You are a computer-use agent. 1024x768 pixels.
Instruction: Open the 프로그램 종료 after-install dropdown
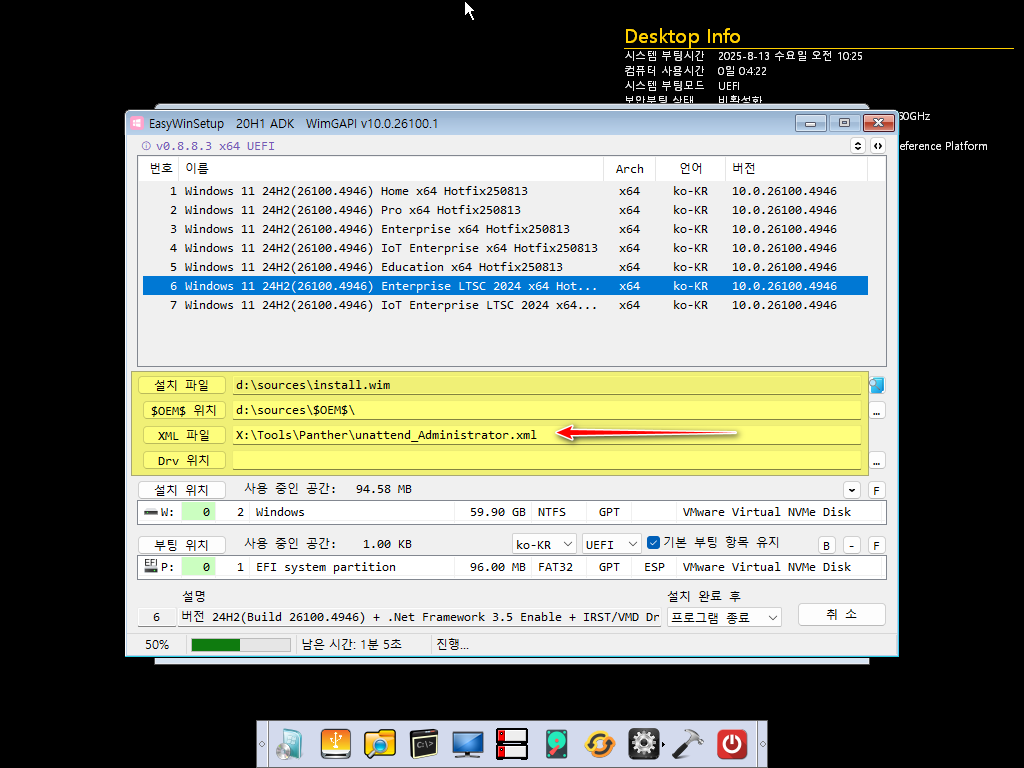pos(724,617)
